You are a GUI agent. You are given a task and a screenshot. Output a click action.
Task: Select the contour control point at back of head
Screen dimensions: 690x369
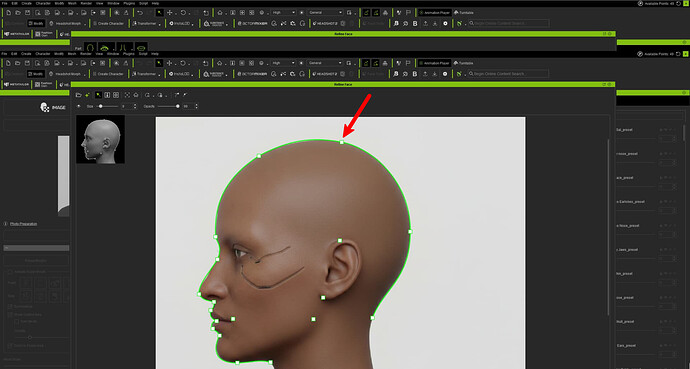410,231
